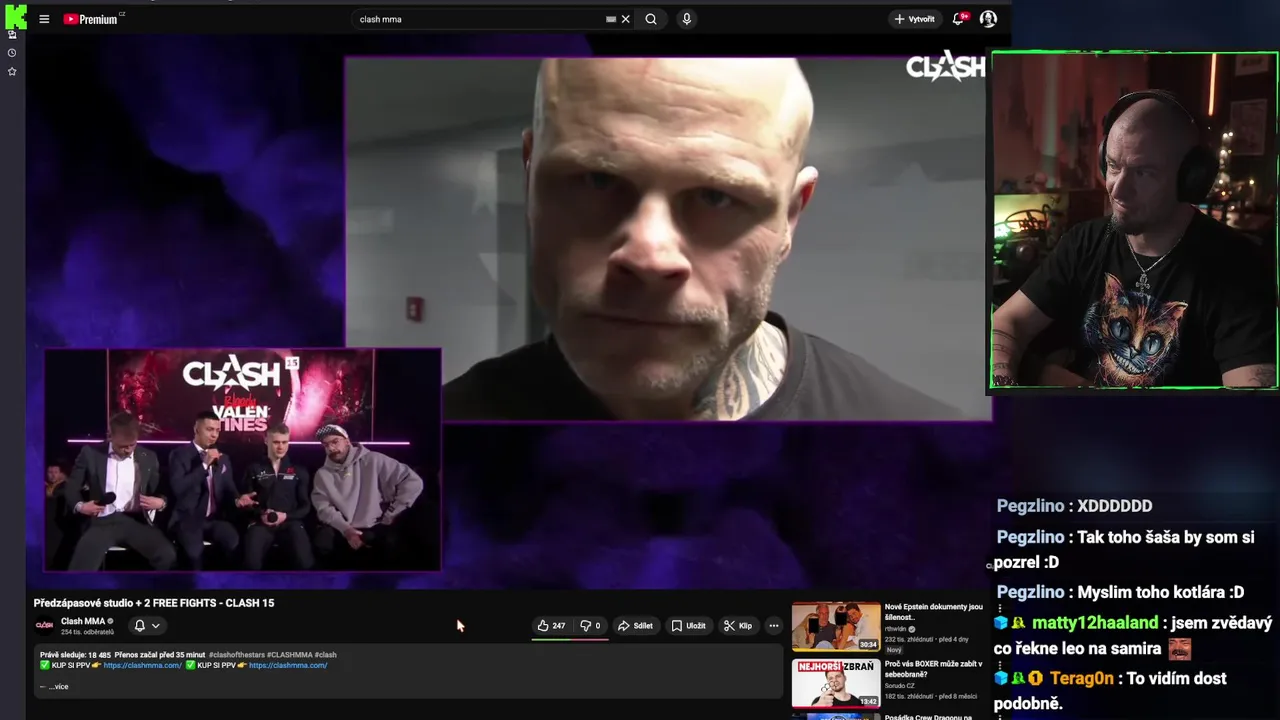Expand the subscription bell notification dropdown
The height and width of the screenshot is (720, 1280).
tap(146, 626)
